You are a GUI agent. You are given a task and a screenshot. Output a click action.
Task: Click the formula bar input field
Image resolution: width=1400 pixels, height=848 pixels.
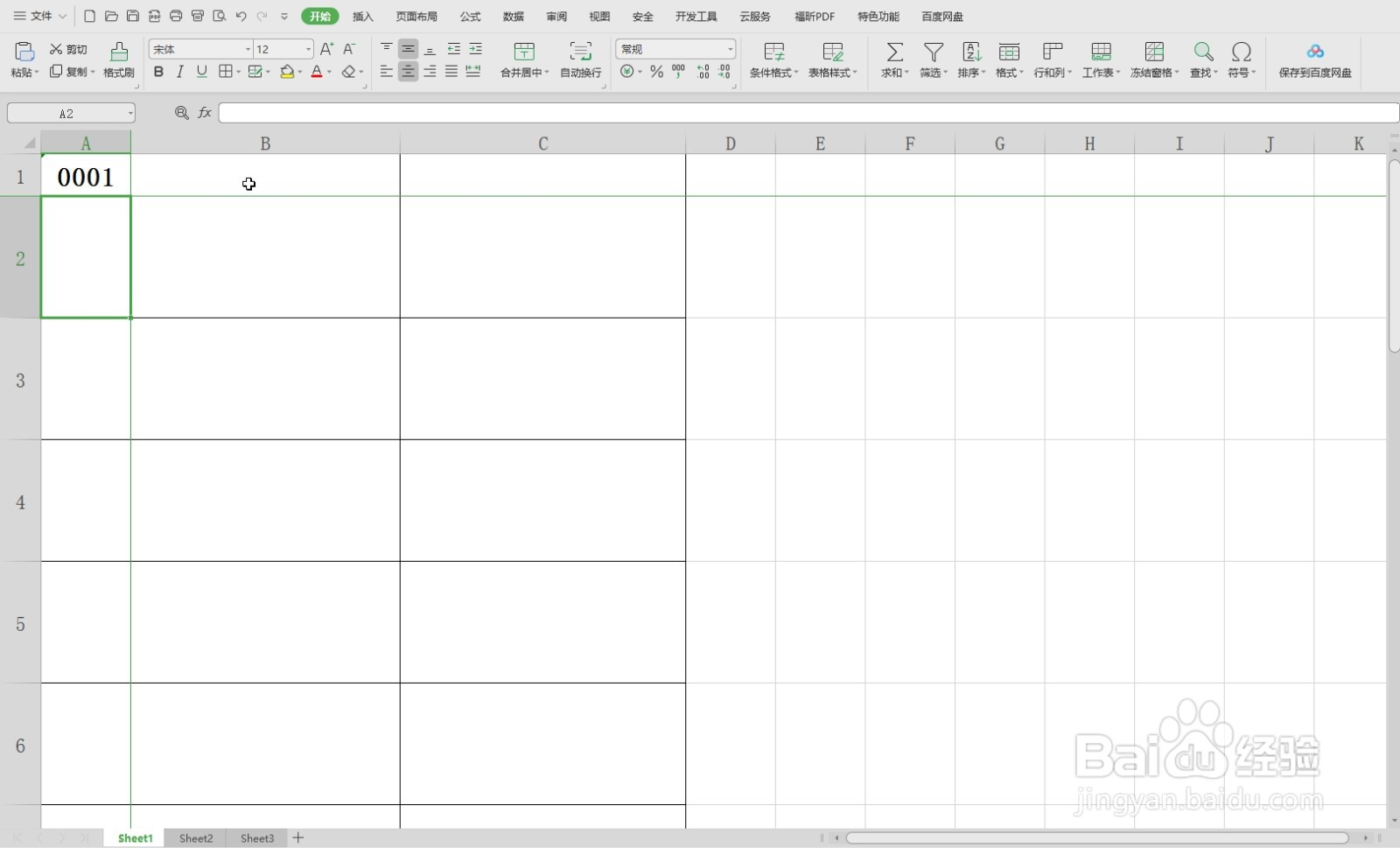click(x=808, y=113)
